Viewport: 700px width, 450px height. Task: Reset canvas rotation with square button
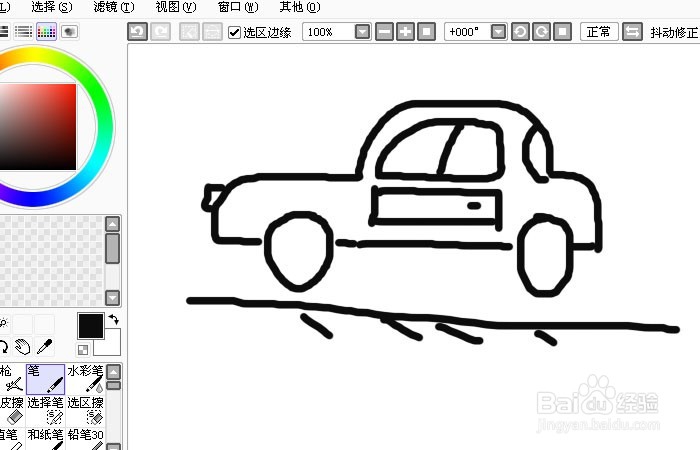point(562,32)
